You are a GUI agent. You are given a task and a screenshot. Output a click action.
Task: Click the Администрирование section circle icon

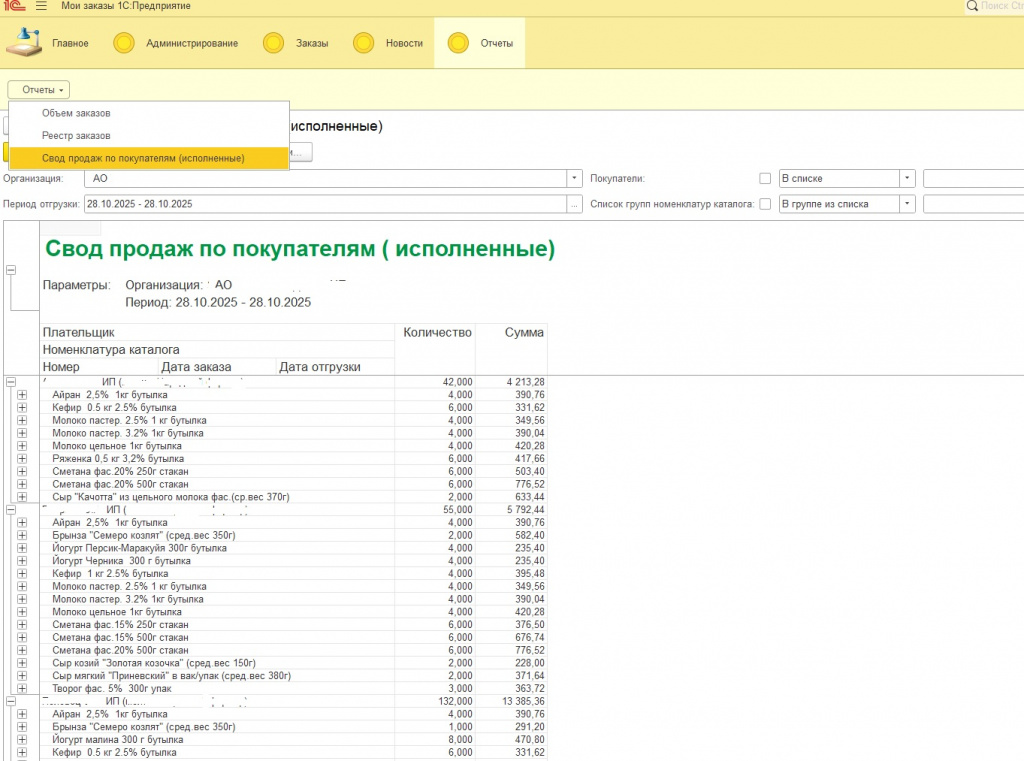point(124,43)
